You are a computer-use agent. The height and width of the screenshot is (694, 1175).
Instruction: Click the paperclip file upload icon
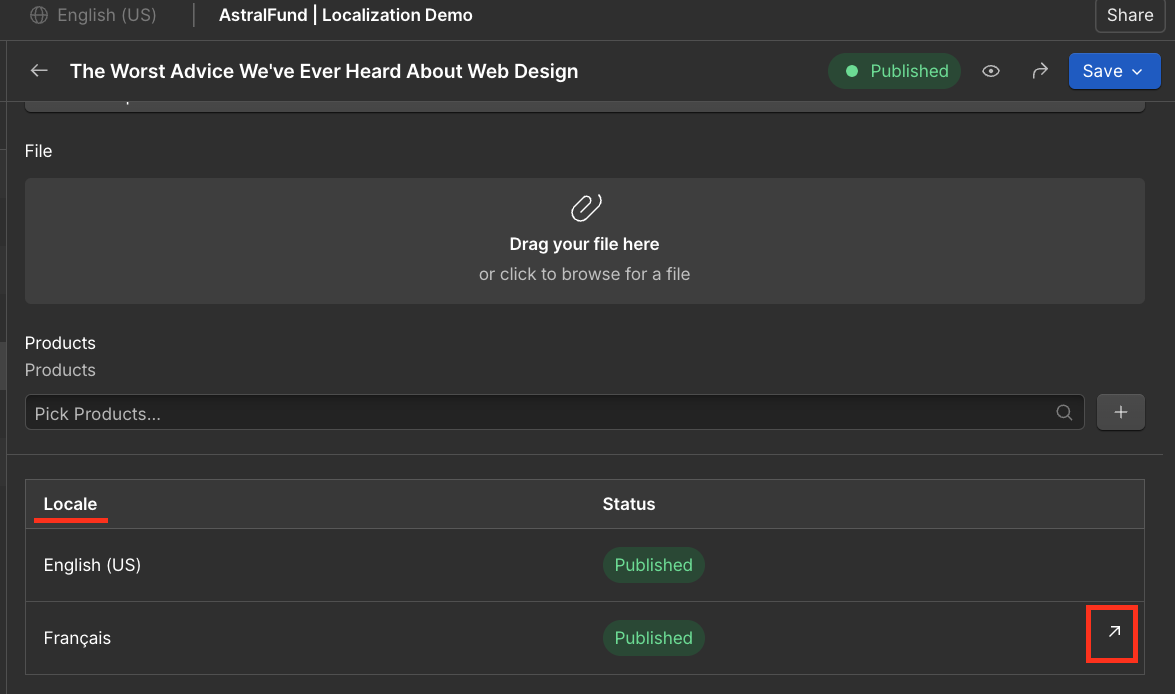(585, 208)
